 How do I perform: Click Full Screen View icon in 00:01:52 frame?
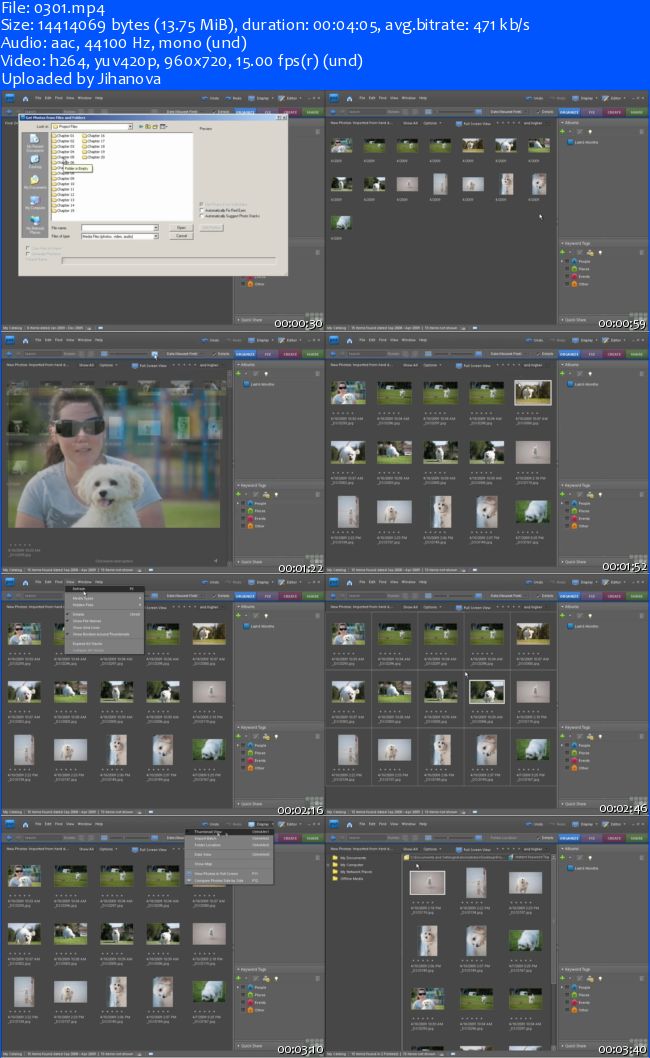459,365
